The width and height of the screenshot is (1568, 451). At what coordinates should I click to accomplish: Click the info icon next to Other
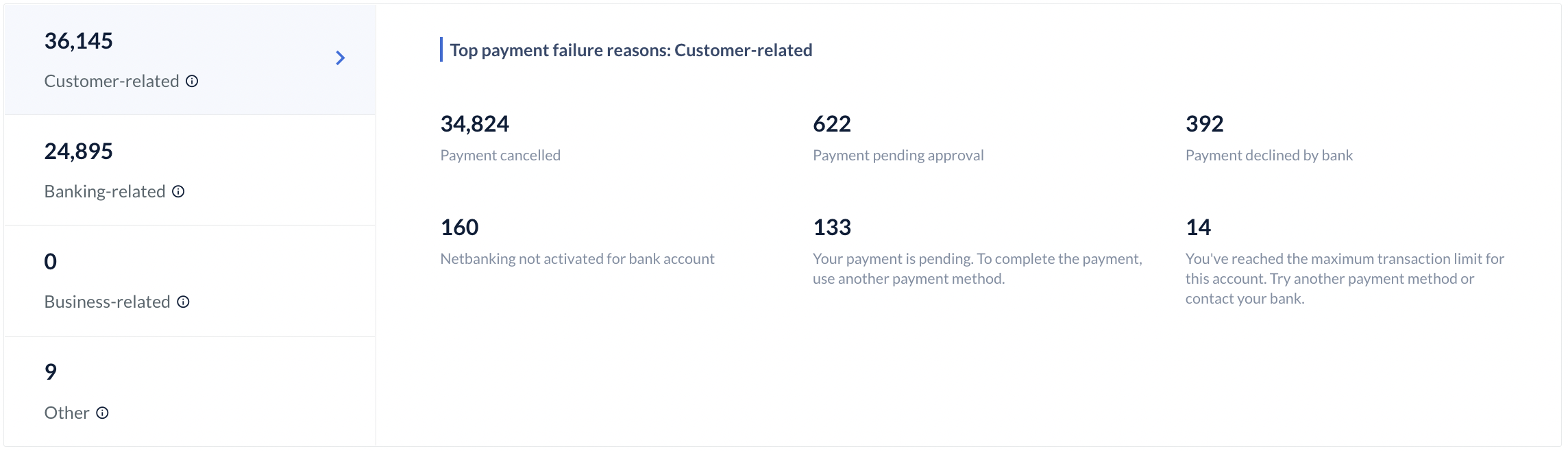tap(102, 413)
